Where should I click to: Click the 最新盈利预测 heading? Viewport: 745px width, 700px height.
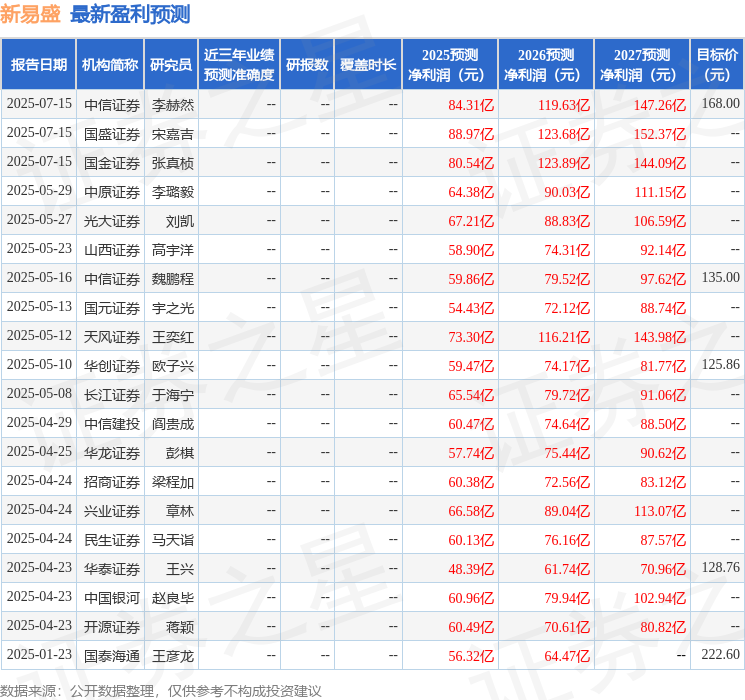(x=130, y=14)
